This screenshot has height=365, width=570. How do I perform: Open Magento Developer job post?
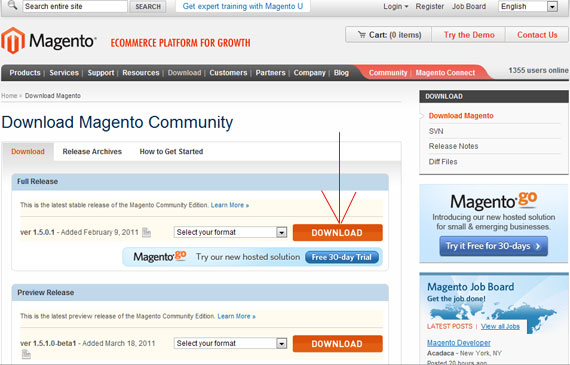click(x=459, y=343)
